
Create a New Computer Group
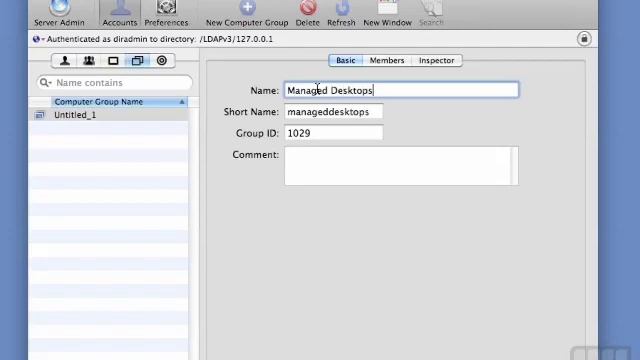point(247,12)
